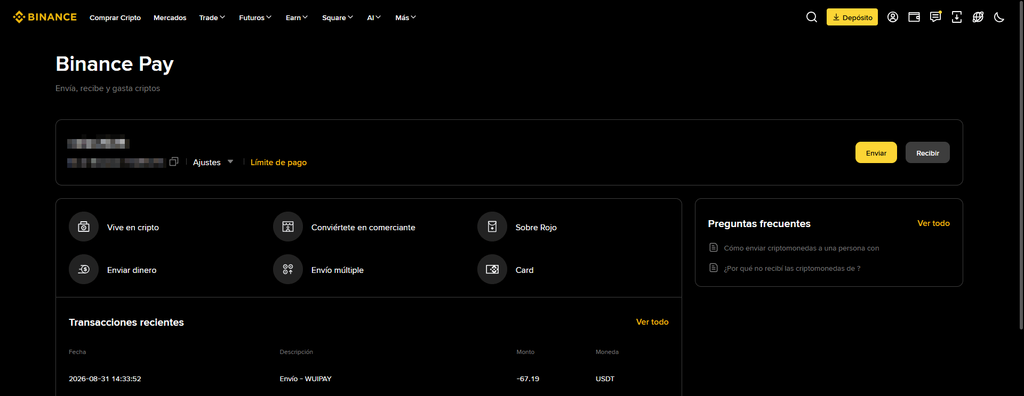Click the Conviértete en comerciante label

pos(363,227)
